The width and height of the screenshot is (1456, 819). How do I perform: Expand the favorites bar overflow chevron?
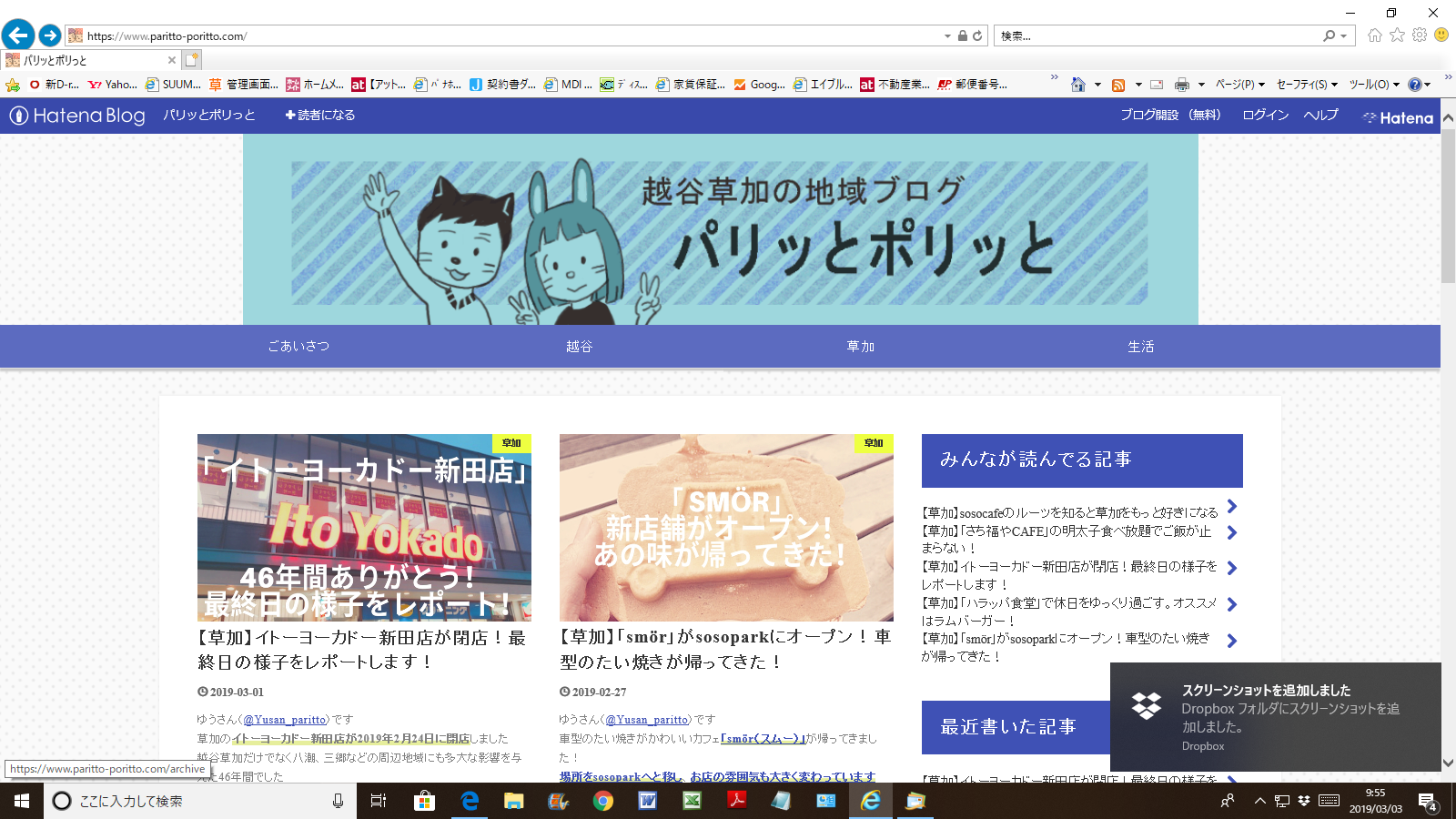(x=1055, y=78)
